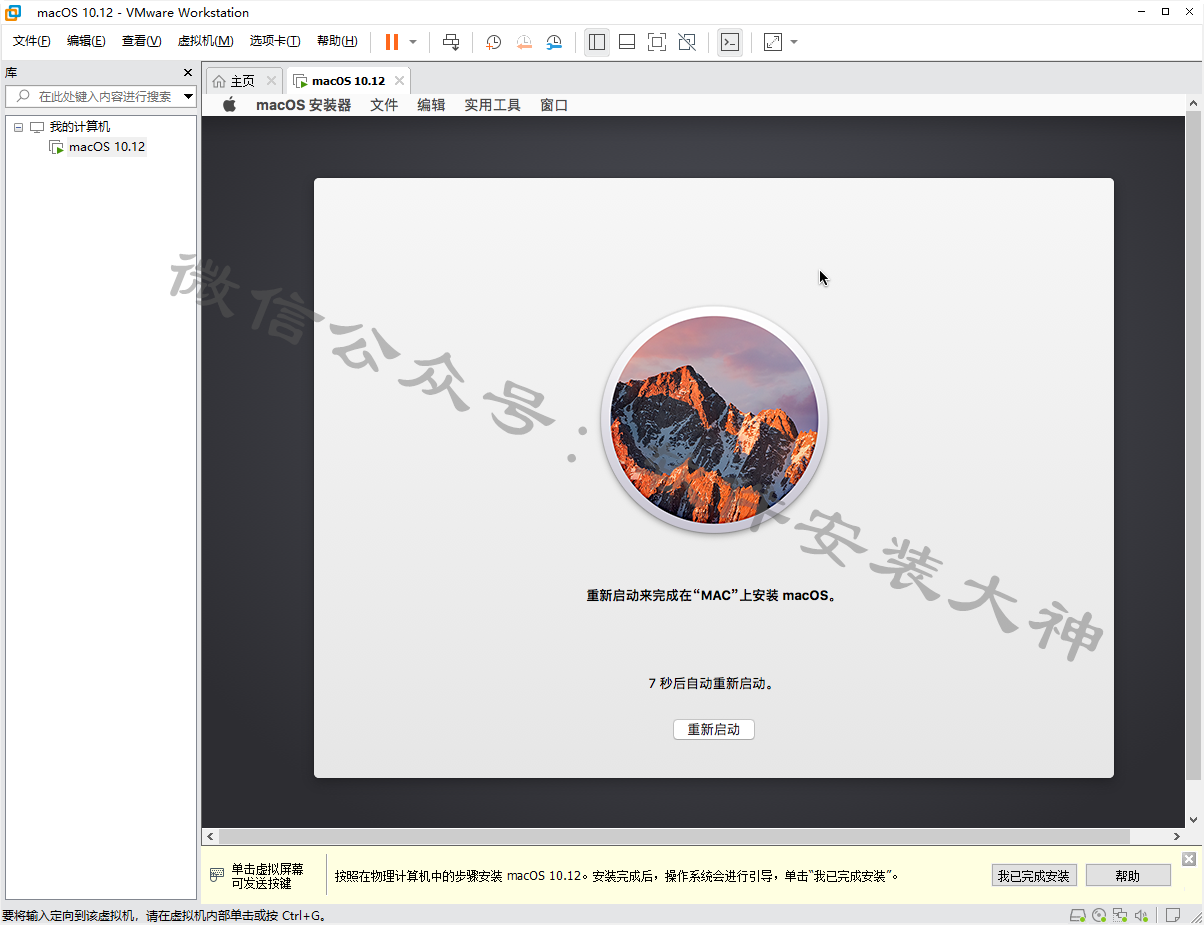The width and height of the screenshot is (1204, 925).
Task: Click the horizontal scrollbar thumb
Action: [x=674, y=836]
